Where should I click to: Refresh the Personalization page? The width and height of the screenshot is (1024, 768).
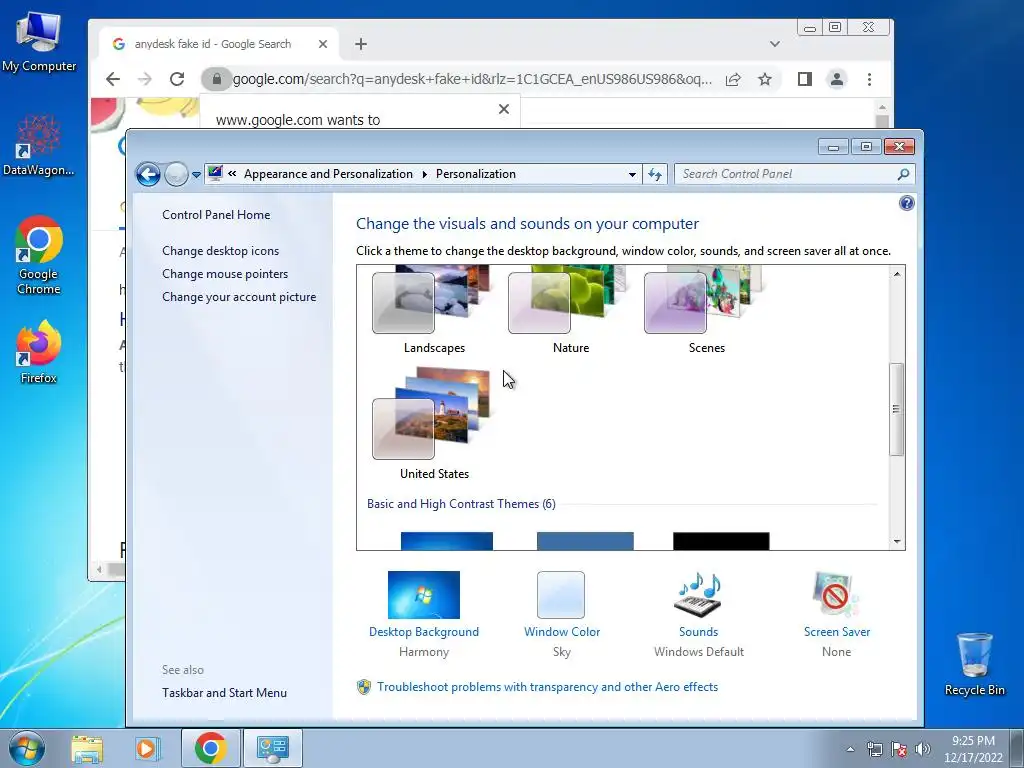coord(655,174)
